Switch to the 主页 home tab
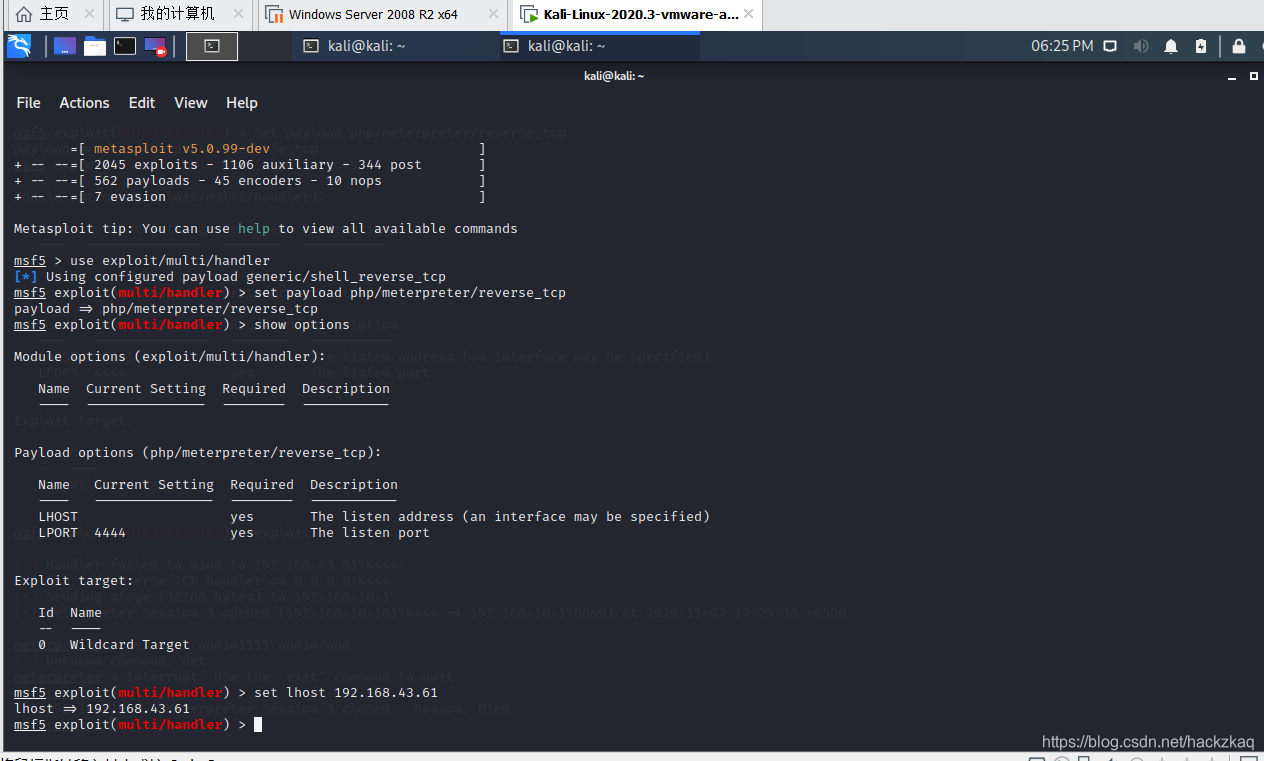This screenshot has height=761, width=1264. point(54,15)
